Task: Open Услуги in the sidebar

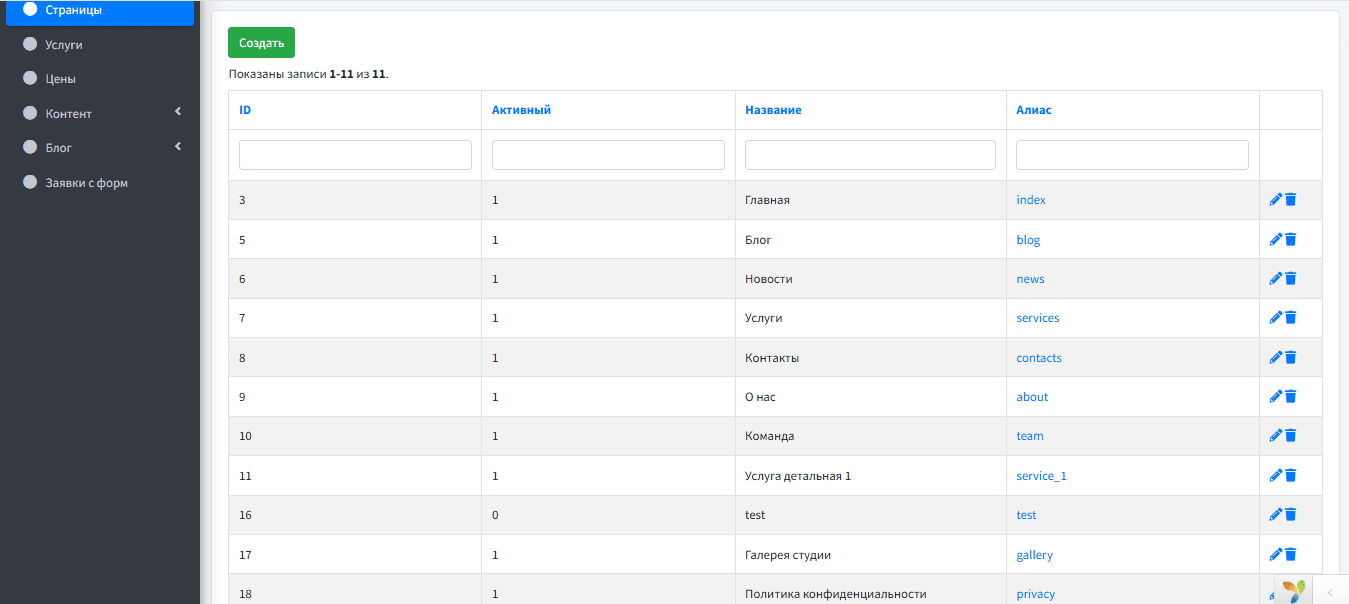Action: pyautogui.click(x=64, y=45)
